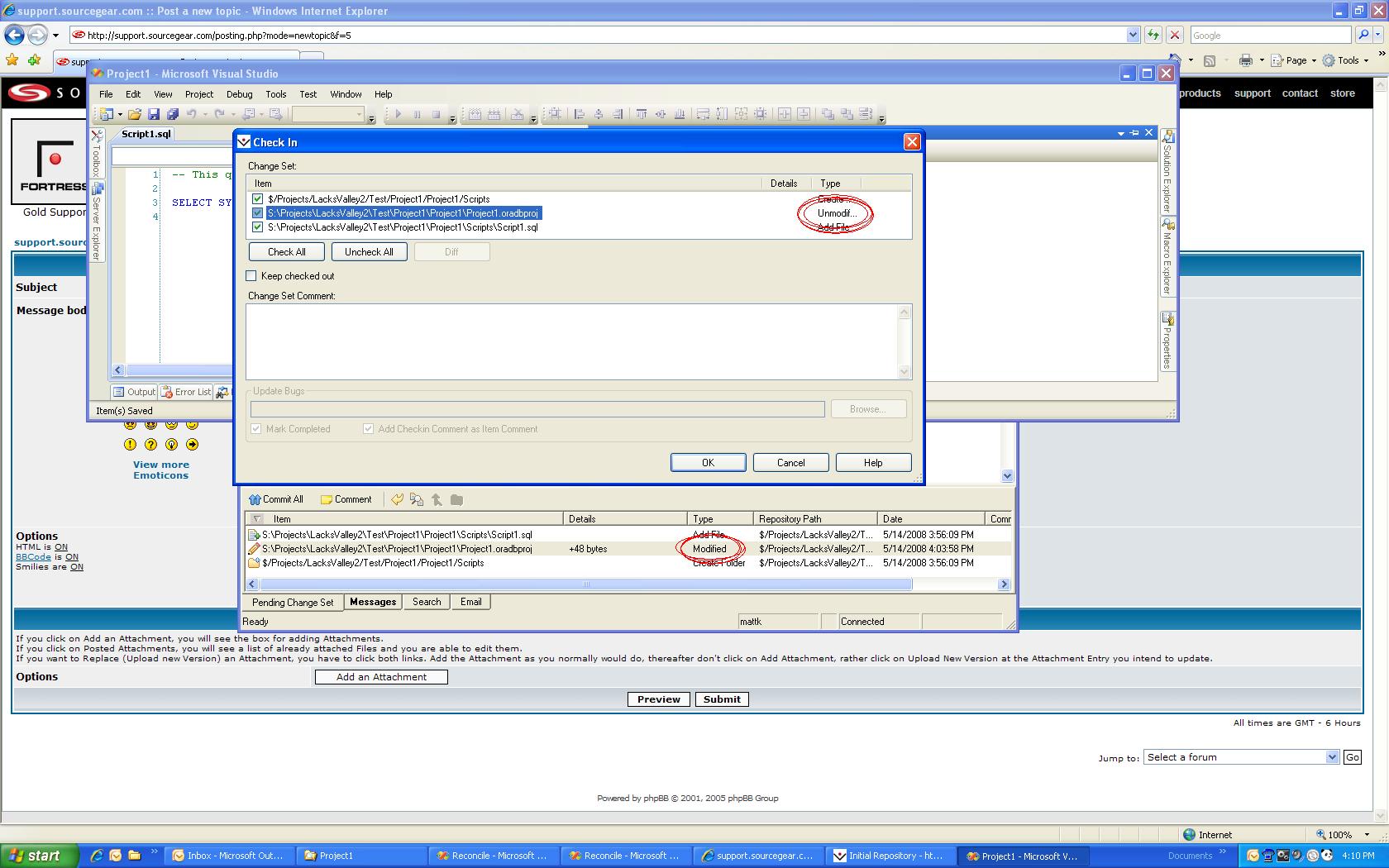Open the Page menu dropdown in IE
Screen dimensions: 1389x868
point(1293,60)
